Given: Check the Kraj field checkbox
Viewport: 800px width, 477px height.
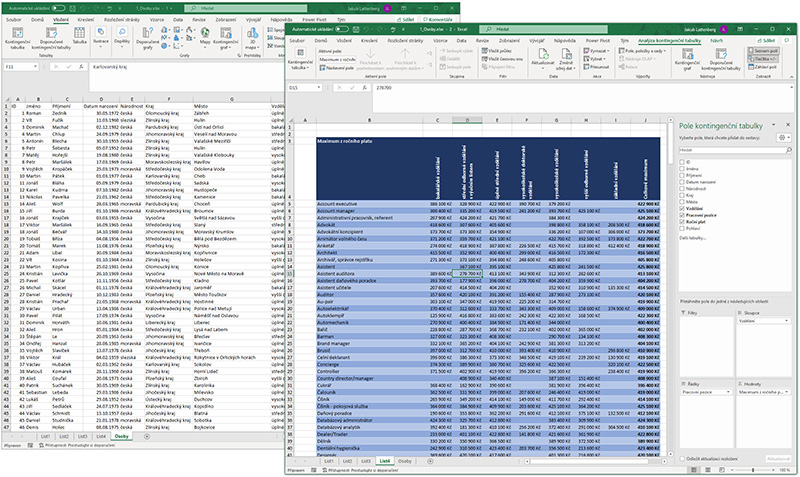Looking at the screenshot, I should 682,195.
